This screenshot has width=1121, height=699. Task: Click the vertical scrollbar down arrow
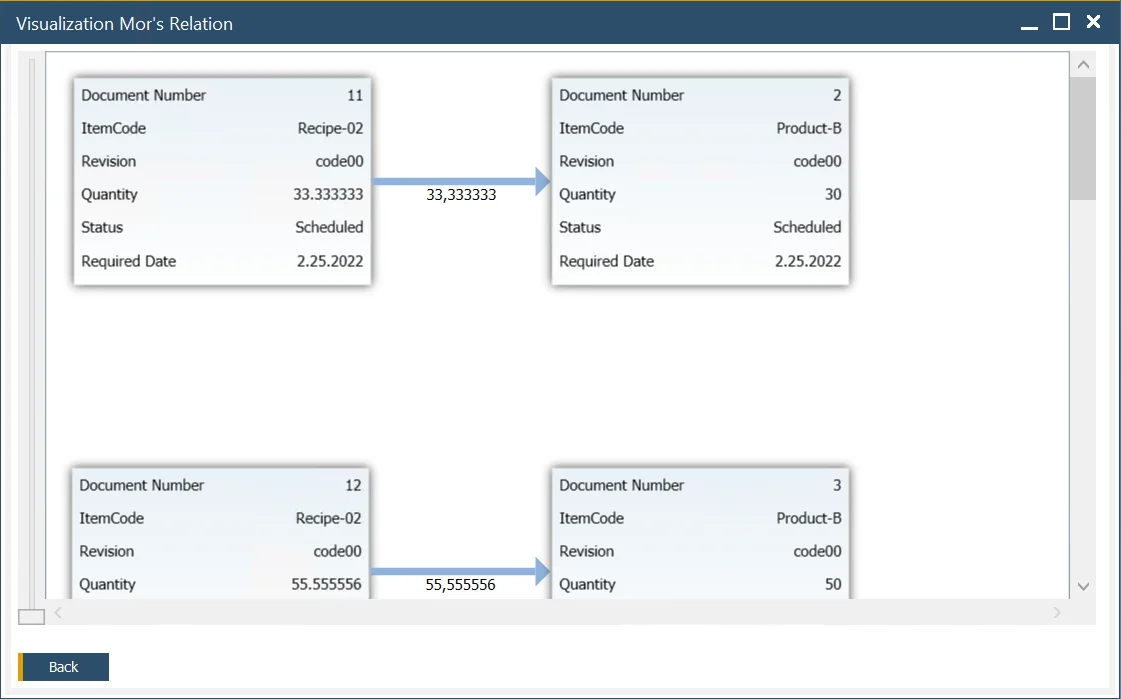[1082, 586]
